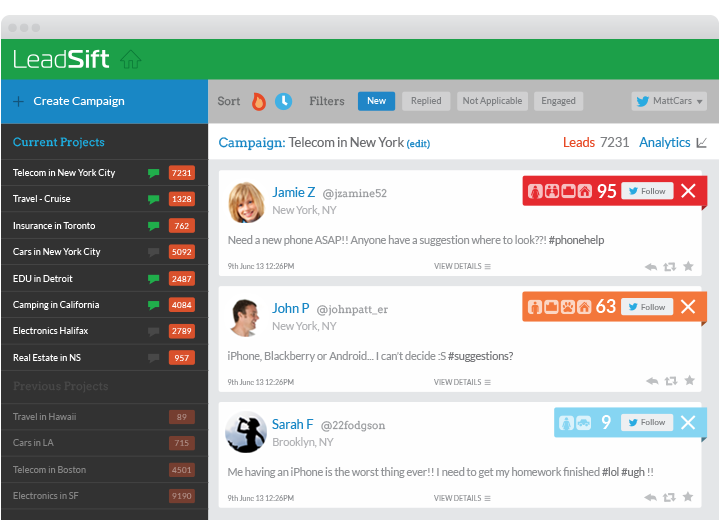Dismiss Sarah F lead with X
Screen dimensions: 720x520
coord(688,422)
